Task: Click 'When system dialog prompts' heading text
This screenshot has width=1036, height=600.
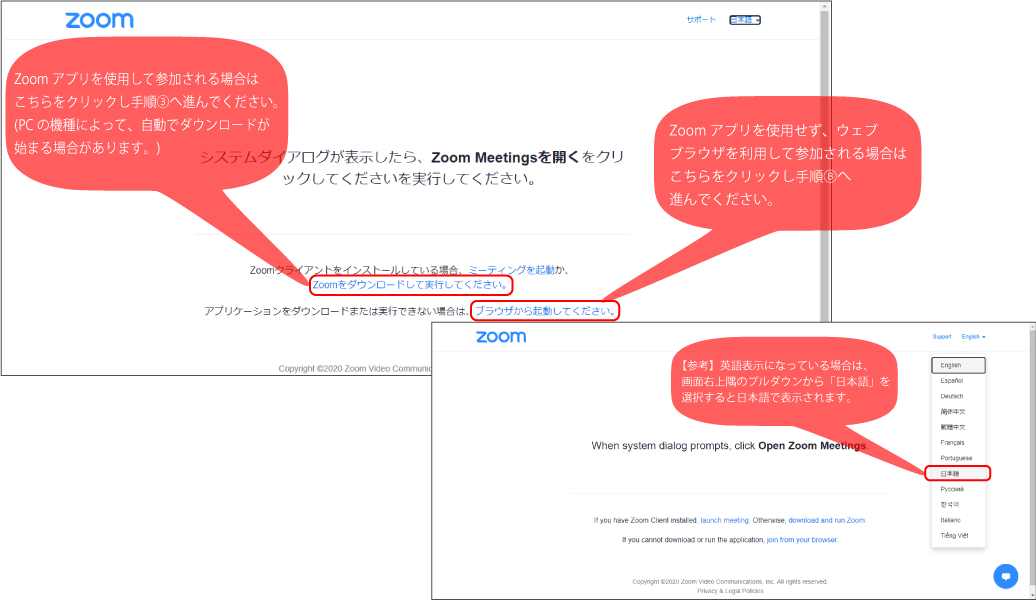Action: click(x=729, y=446)
